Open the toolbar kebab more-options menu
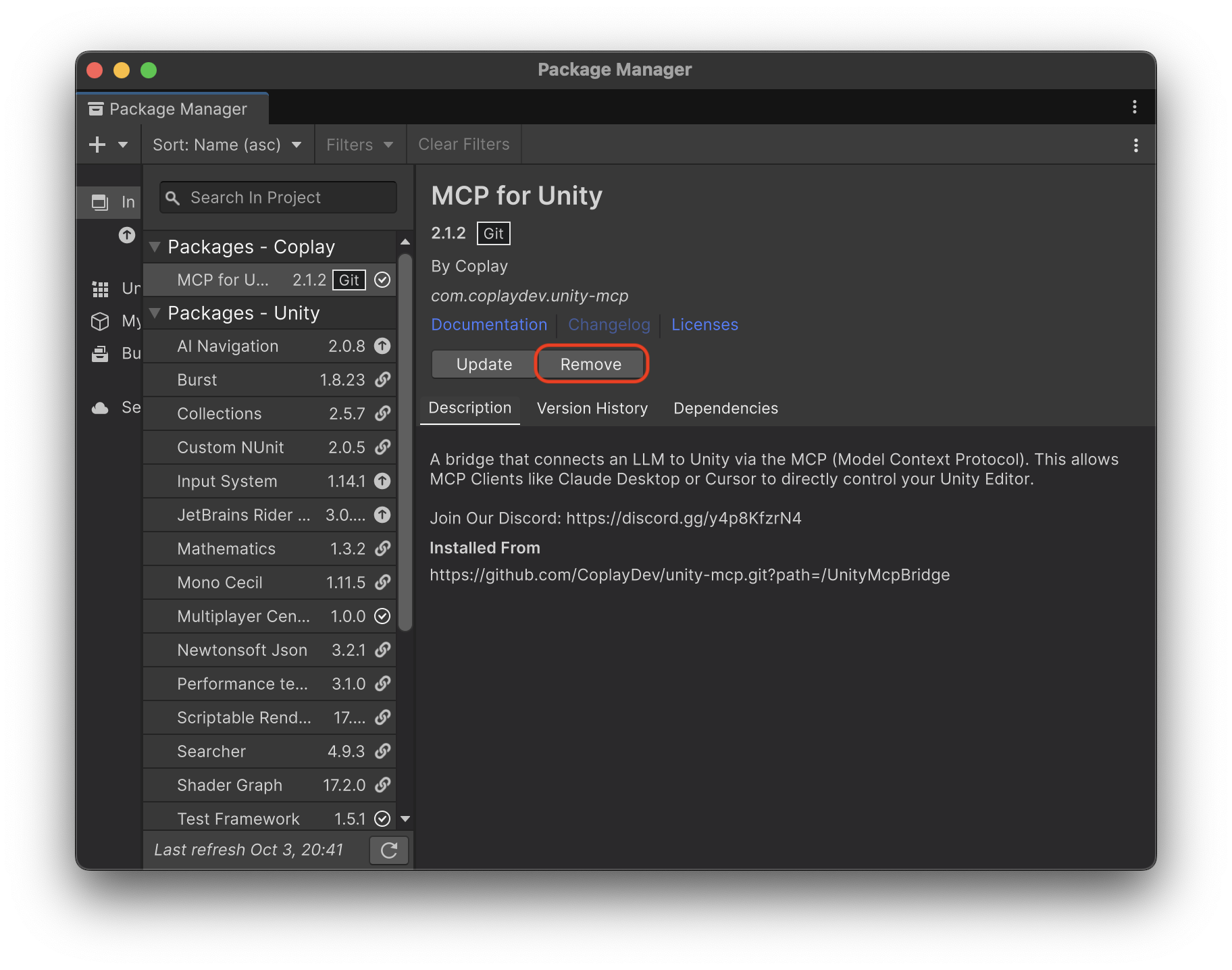 coord(1135,145)
